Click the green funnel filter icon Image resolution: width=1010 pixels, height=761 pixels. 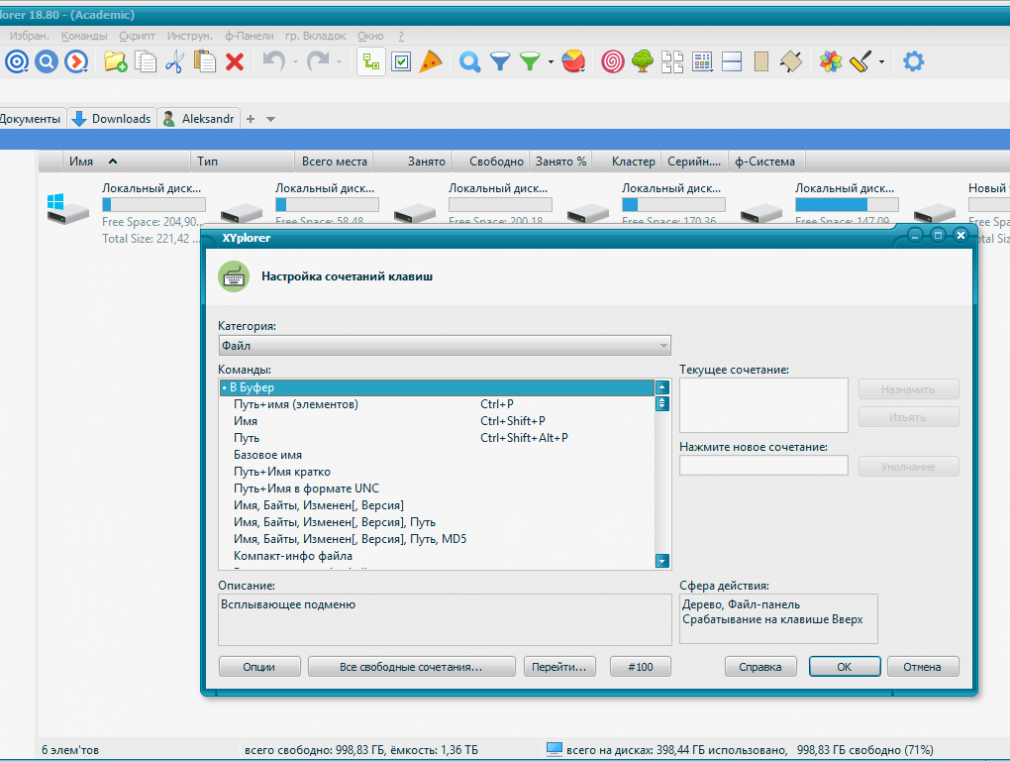[529, 62]
